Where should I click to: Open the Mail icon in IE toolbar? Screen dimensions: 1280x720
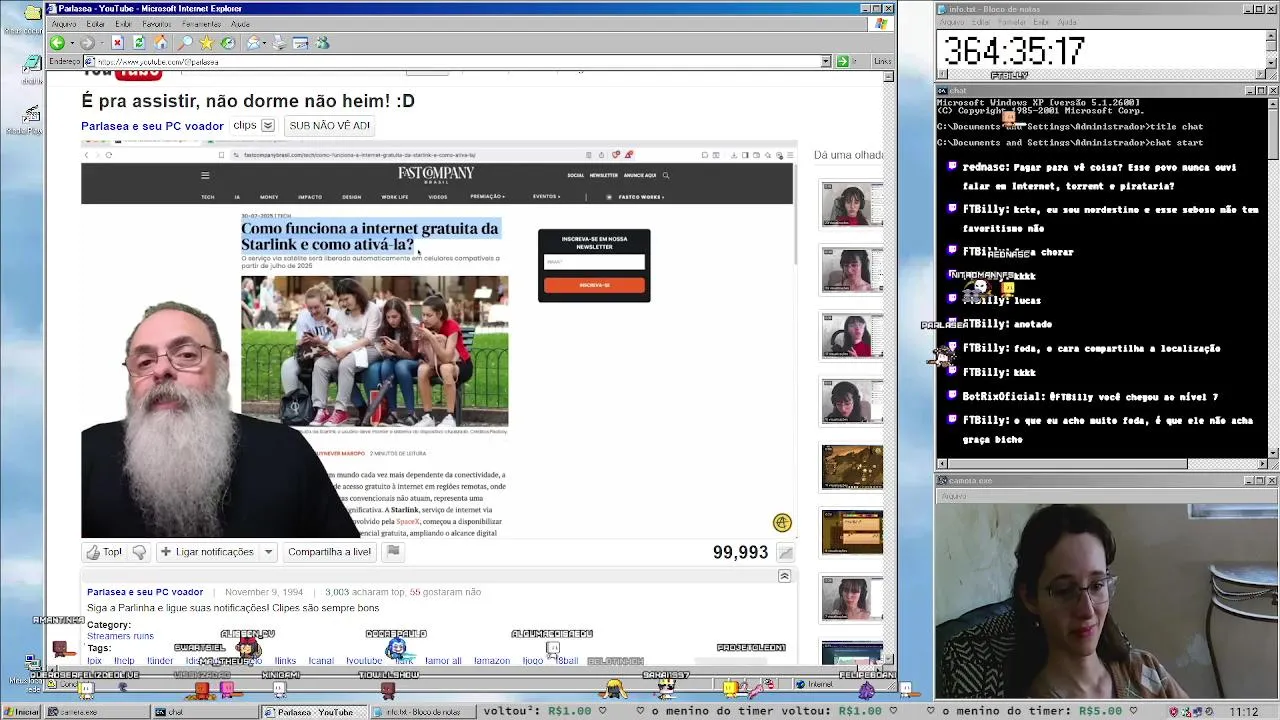253,43
